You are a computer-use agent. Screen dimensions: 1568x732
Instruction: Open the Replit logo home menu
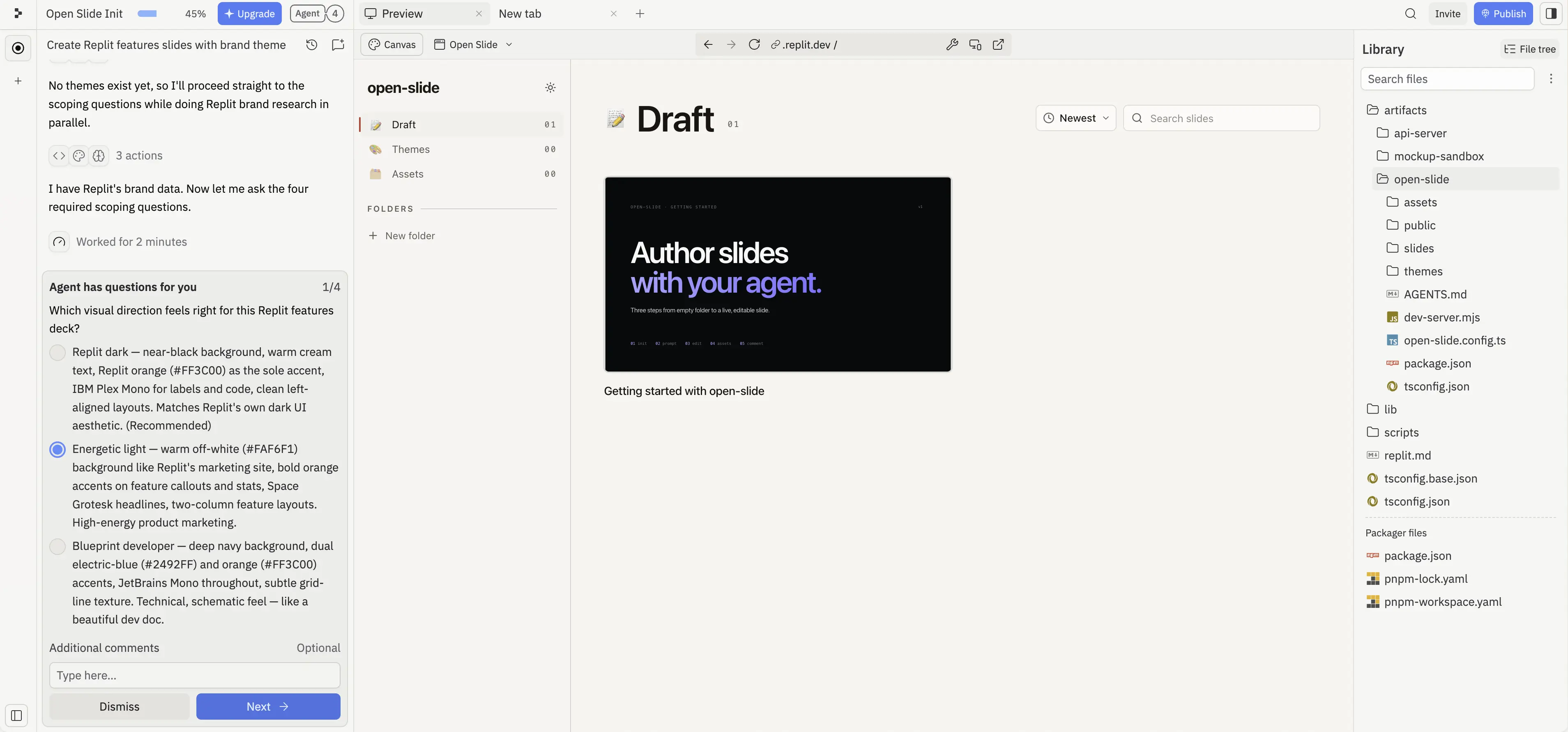[18, 14]
